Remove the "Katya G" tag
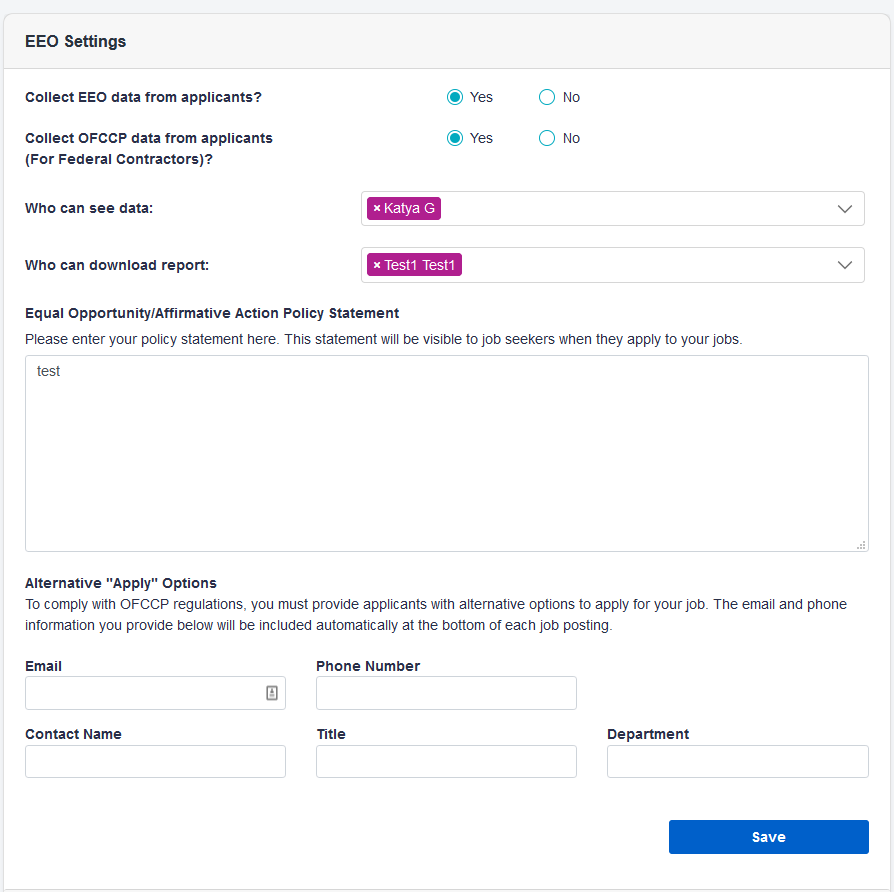 point(376,208)
